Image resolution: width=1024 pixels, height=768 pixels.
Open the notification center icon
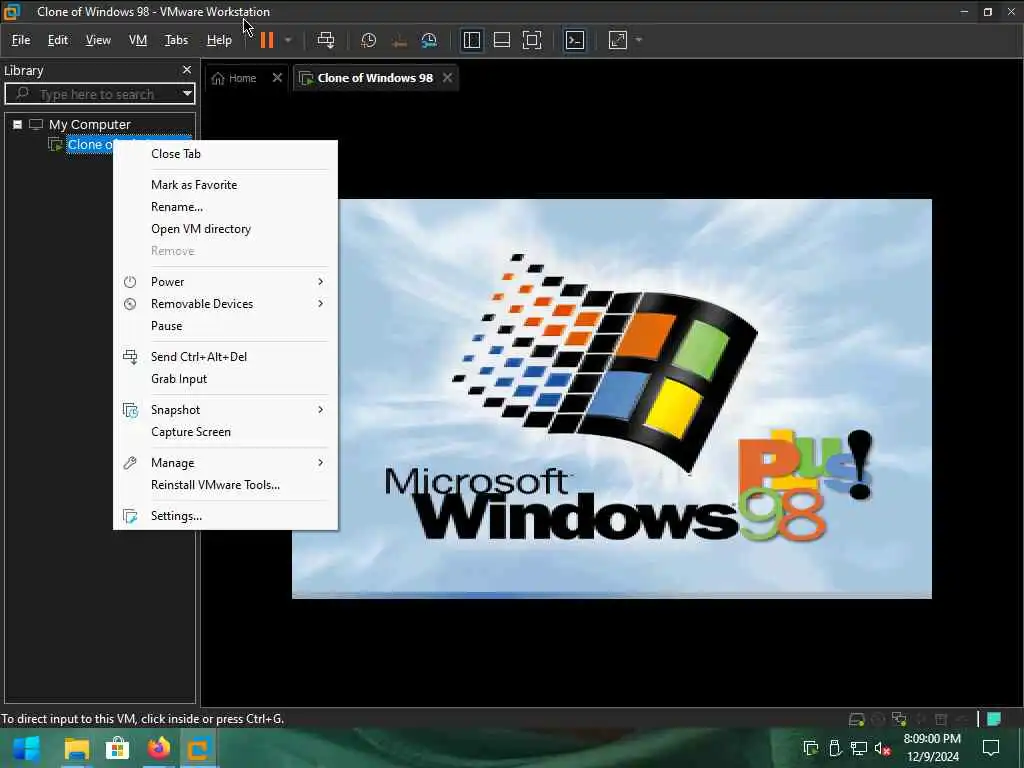click(x=991, y=748)
